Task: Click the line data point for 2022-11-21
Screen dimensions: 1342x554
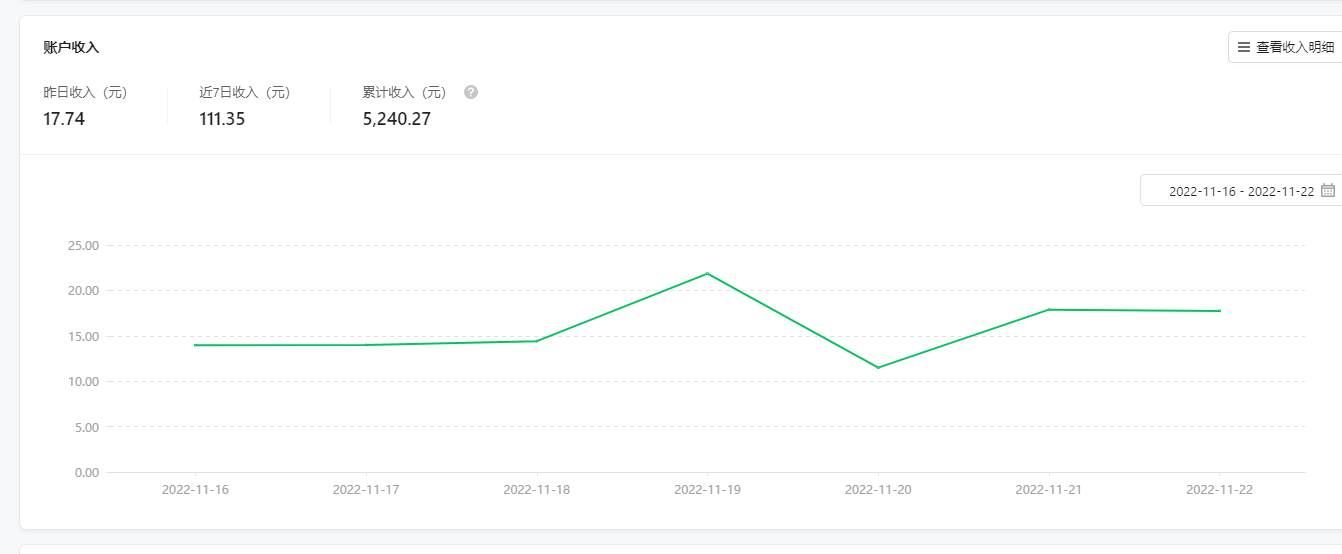Action: [x=1048, y=309]
